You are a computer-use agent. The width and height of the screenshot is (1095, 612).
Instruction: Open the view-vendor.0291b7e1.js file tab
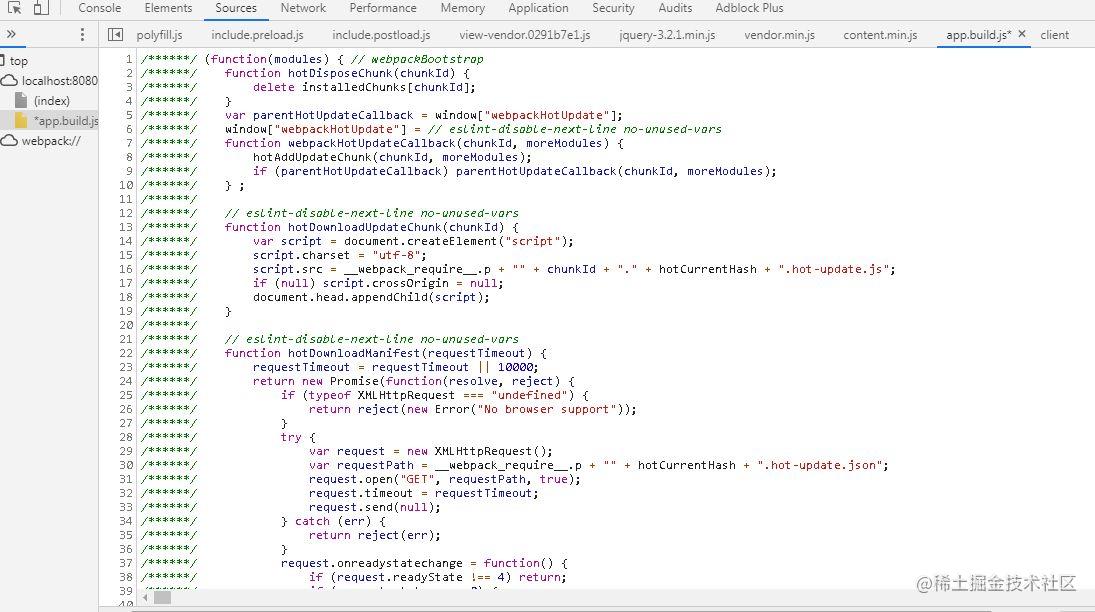pyautogui.click(x=524, y=35)
